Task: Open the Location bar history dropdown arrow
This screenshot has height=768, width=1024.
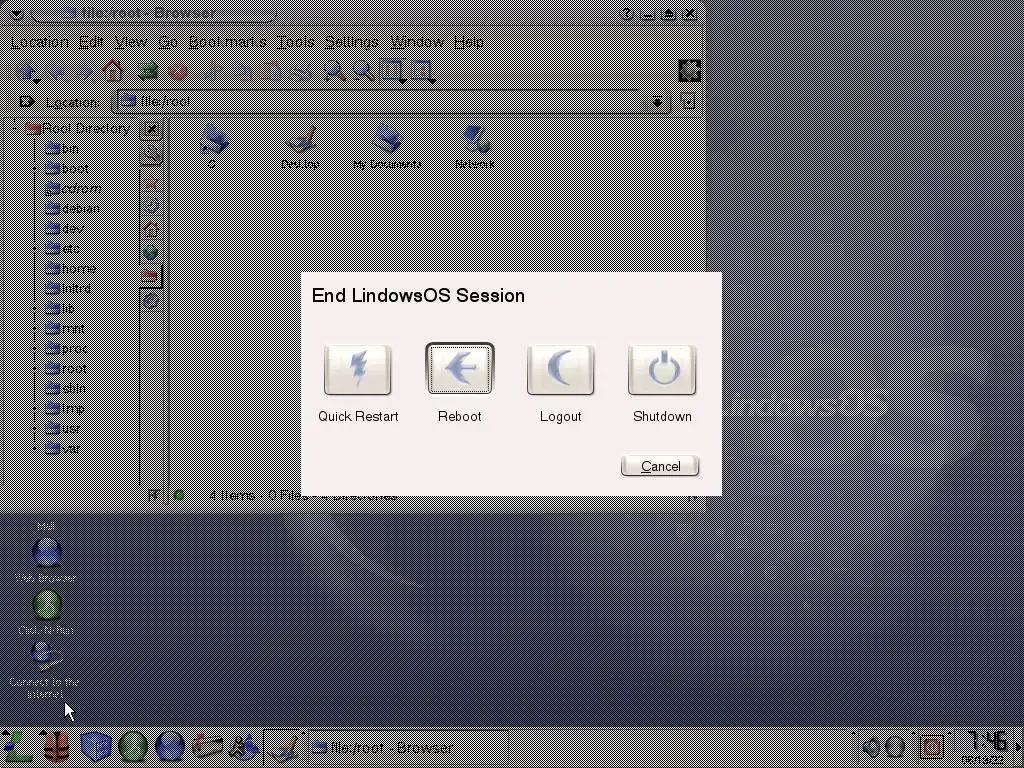Action: (x=657, y=102)
